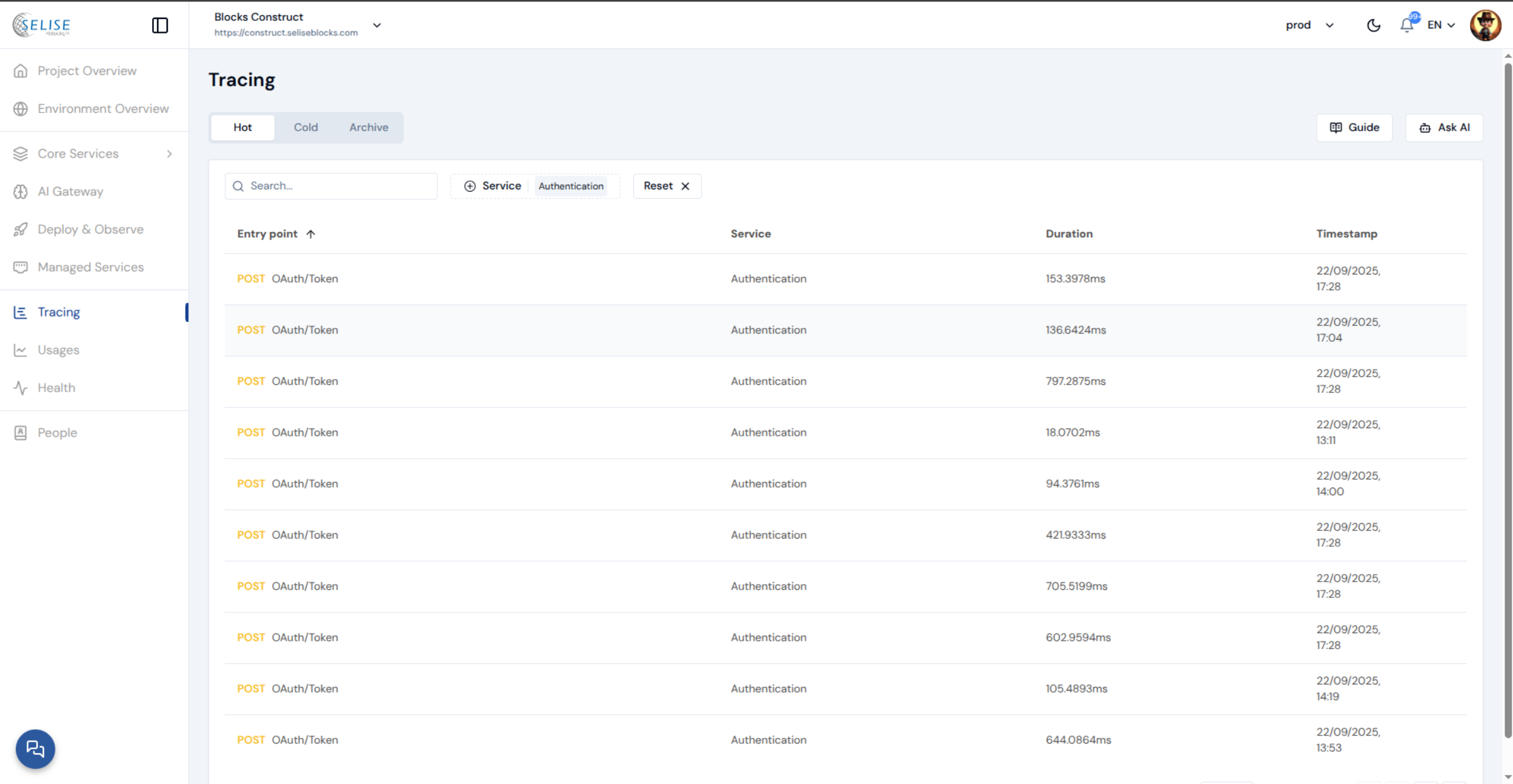This screenshot has height=784, width=1513.
Task: Navigate to Usages in sidebar
Action: [58, 350]
